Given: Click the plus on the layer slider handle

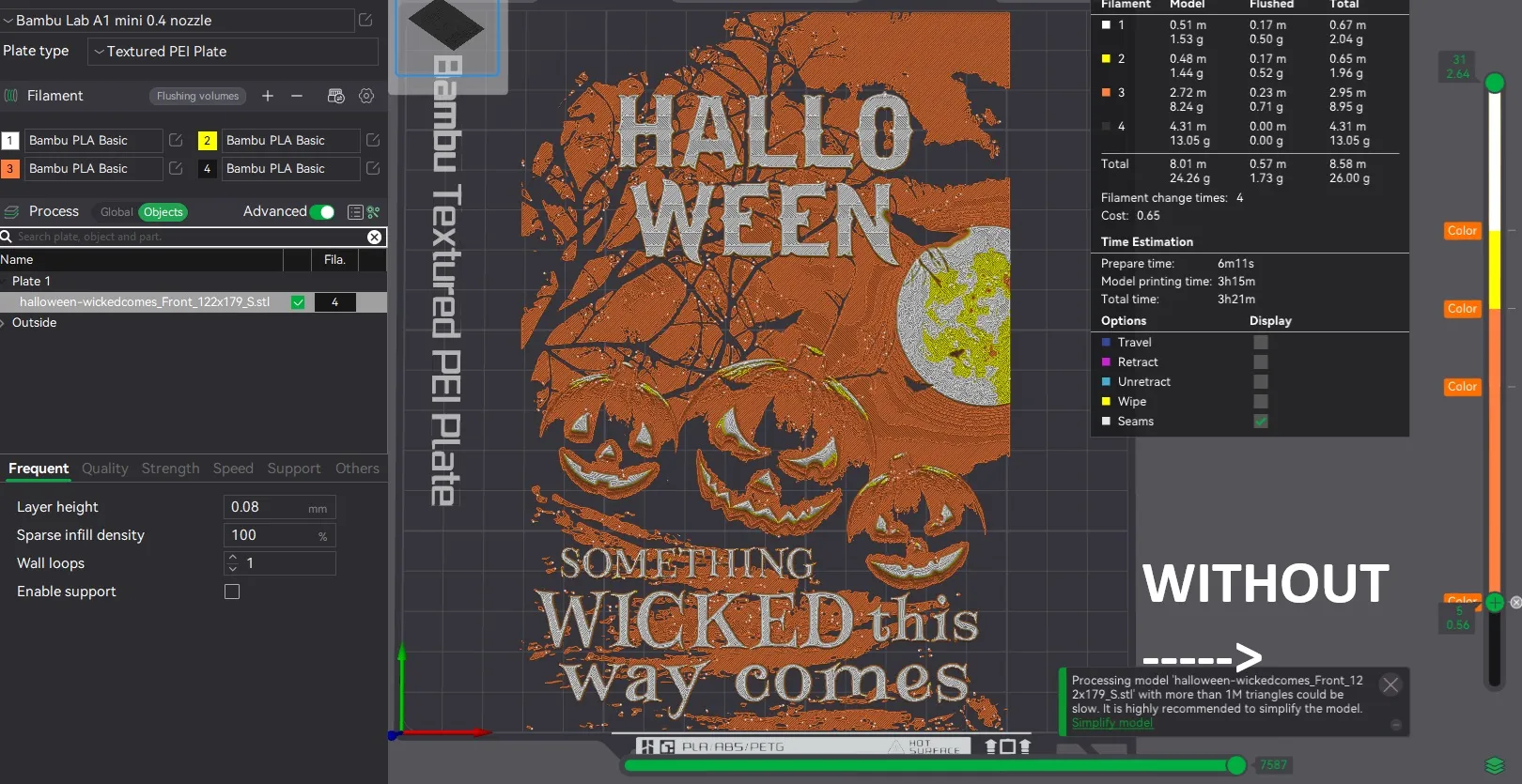Looking at the screenshot, I should pyautogui.click(x=1495, y=603).
